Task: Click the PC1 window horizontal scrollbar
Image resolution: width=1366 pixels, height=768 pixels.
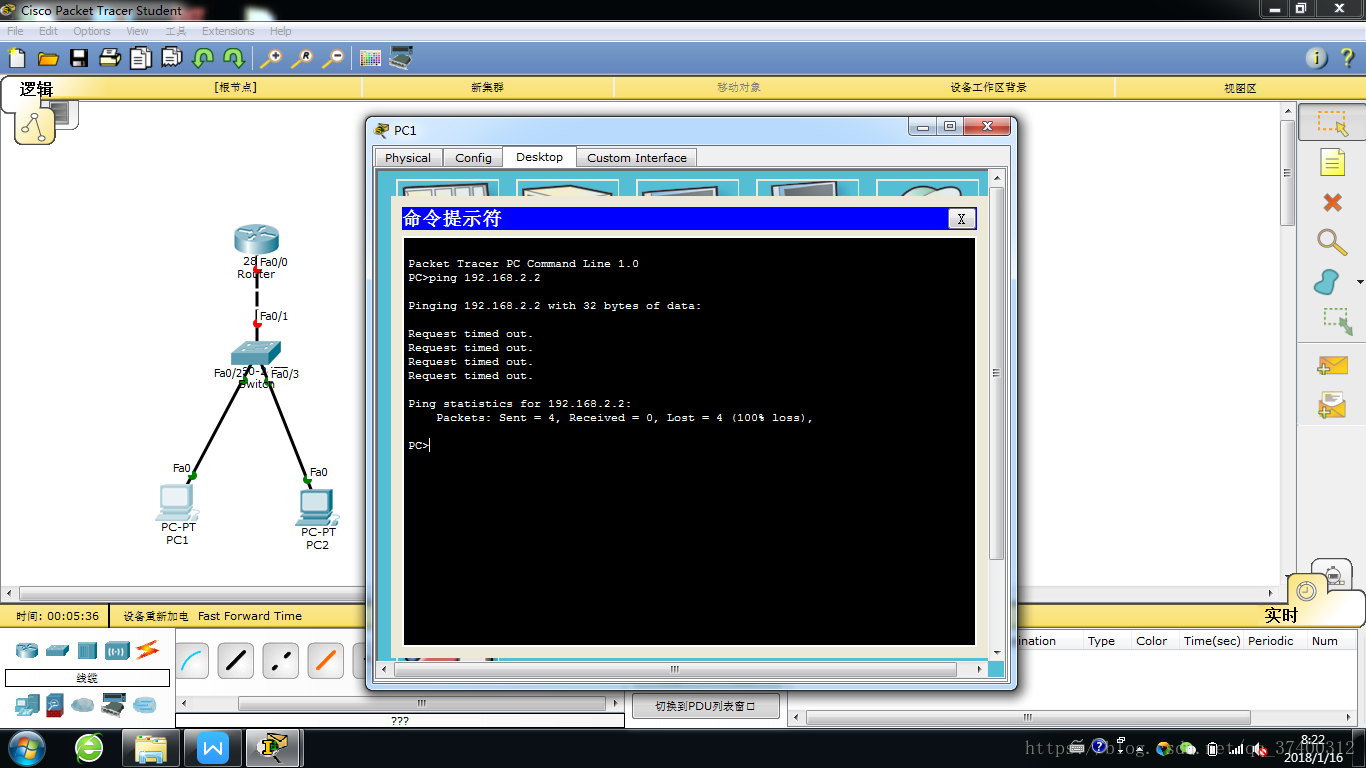Action: pyautogui.click(x=675, y=669)
